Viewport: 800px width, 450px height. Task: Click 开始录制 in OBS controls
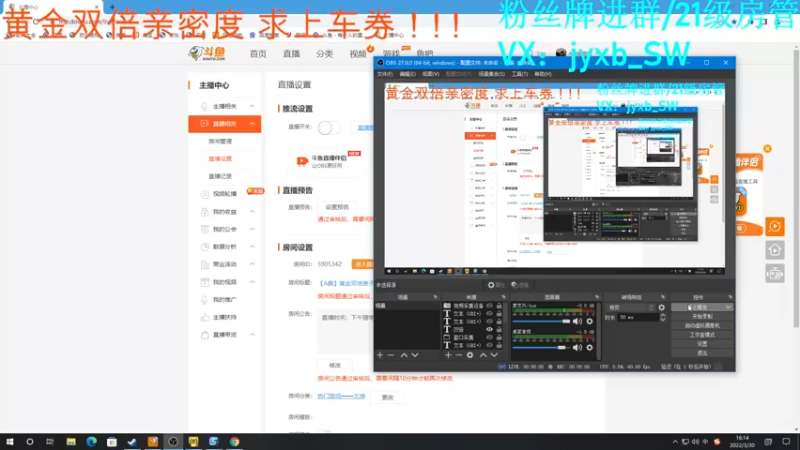click(x=702, y=316)
